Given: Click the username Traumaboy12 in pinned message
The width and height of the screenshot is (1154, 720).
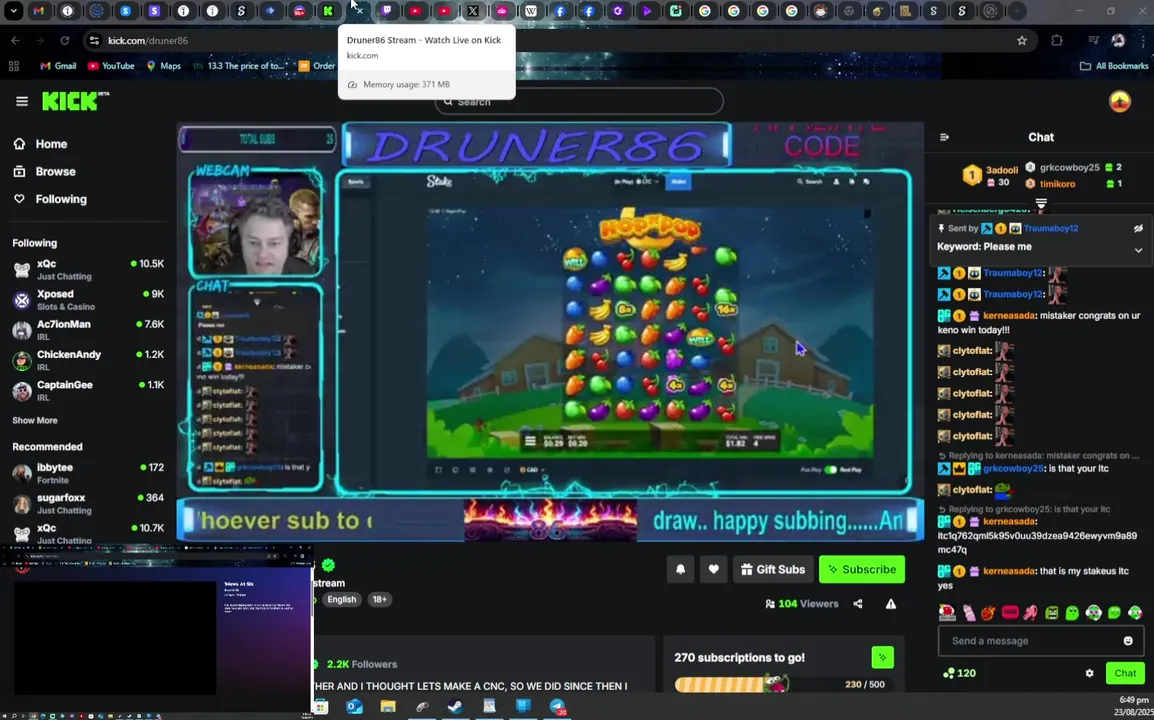Looking at the screenshot, I should click(x=1051, y=228).
